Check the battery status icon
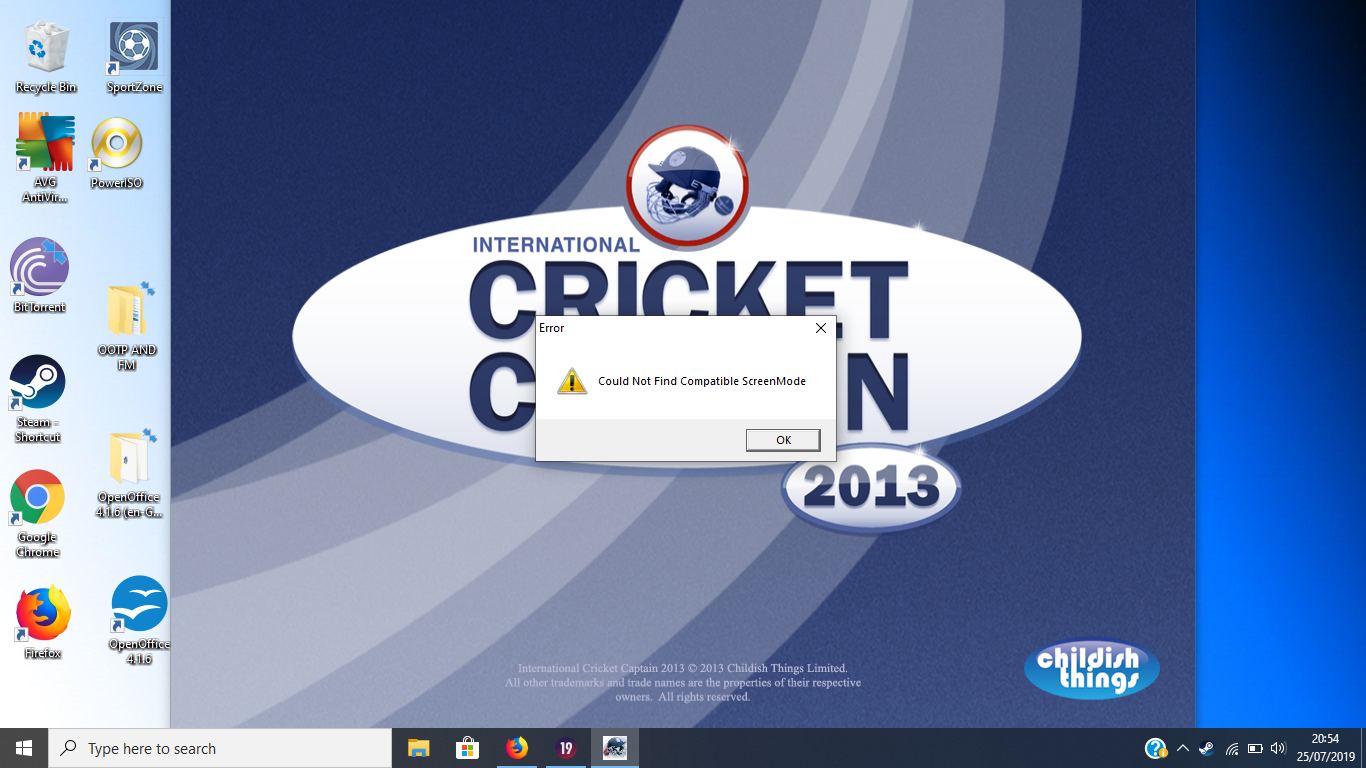The width and height of the screenshot is (1366, 768). coord(1255,748)
